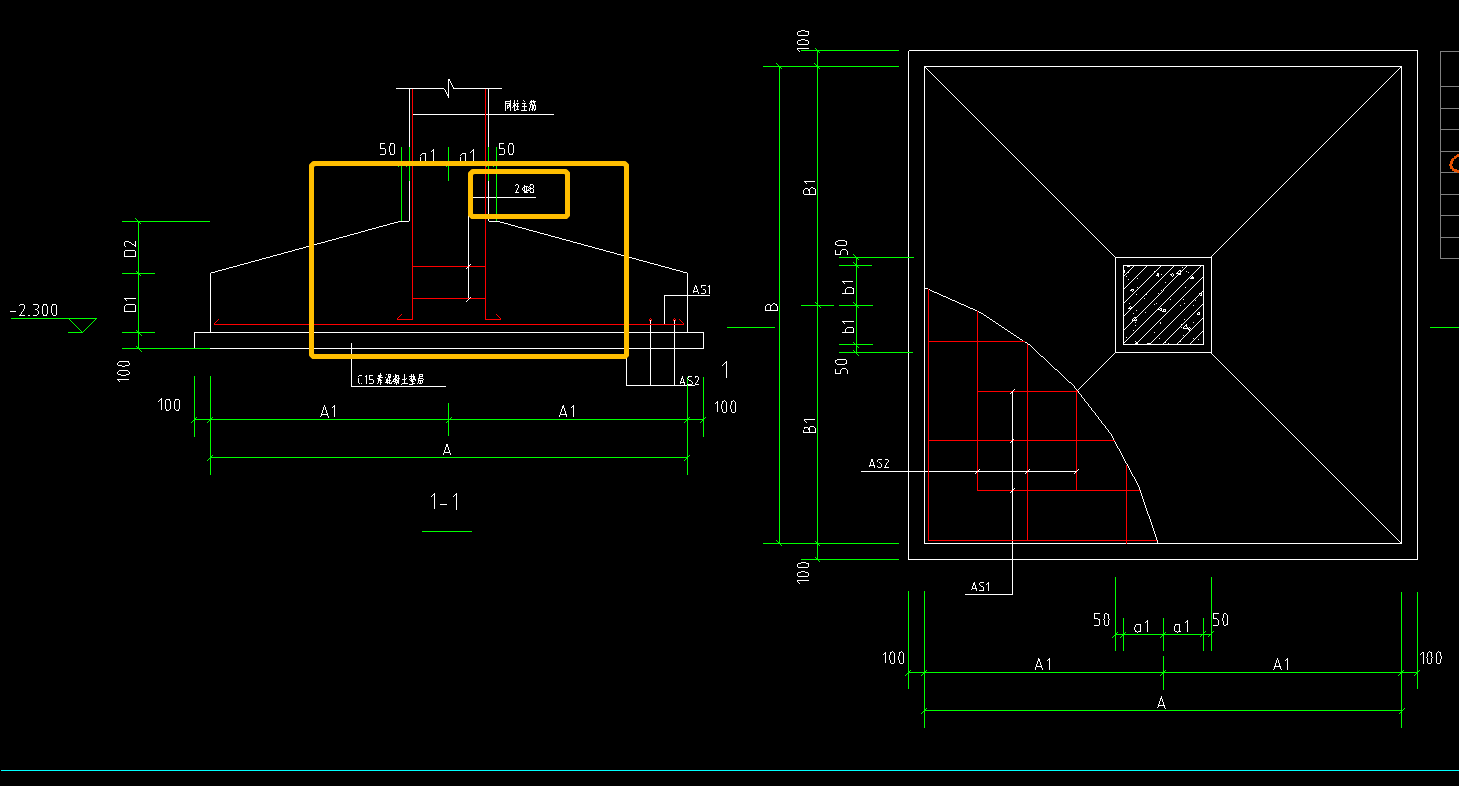Select the A overall dimension under section 1-1
The height and width of the screenshot is (786, 1459).
447,450
